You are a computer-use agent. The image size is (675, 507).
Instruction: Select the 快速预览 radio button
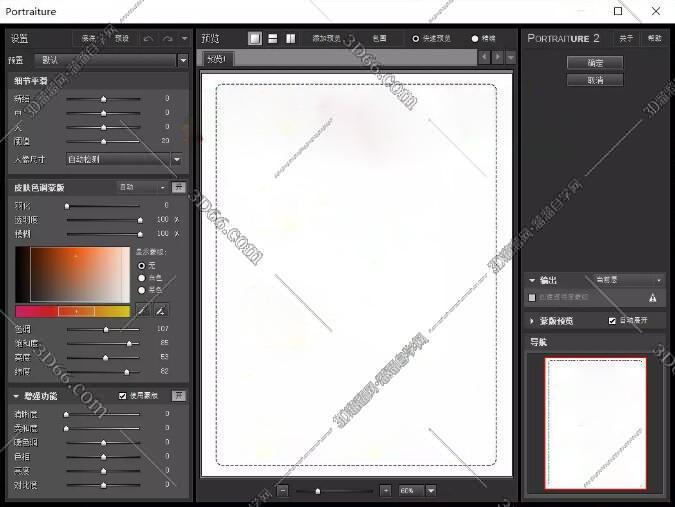coord(416,38)
